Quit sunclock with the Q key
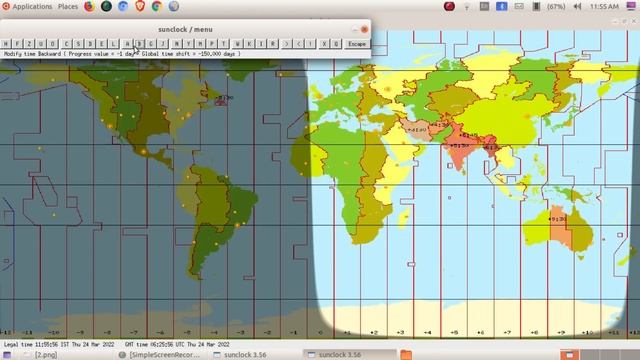Screen dimensions: 640x360 [336, 44]
